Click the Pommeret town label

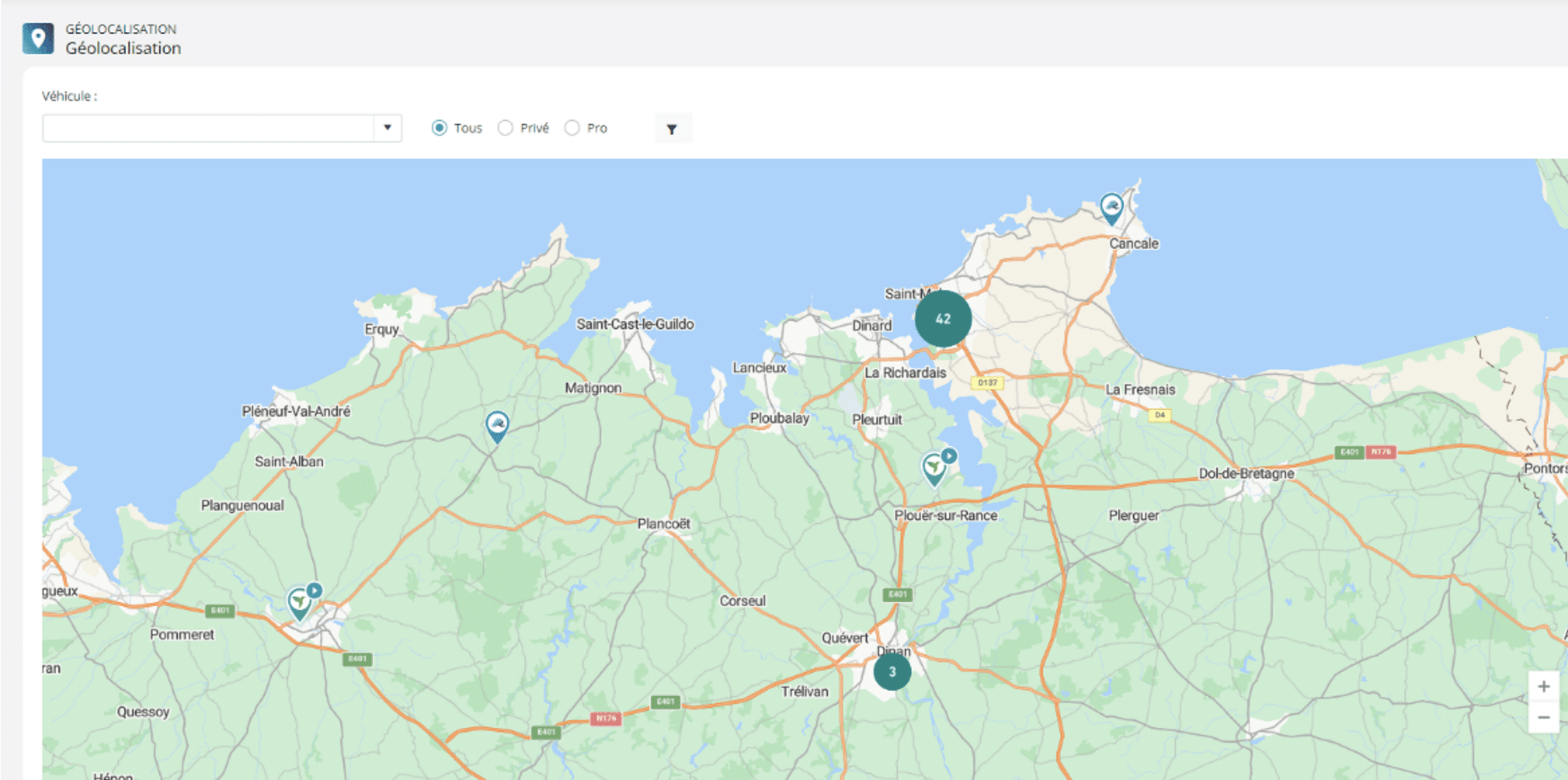182,634
